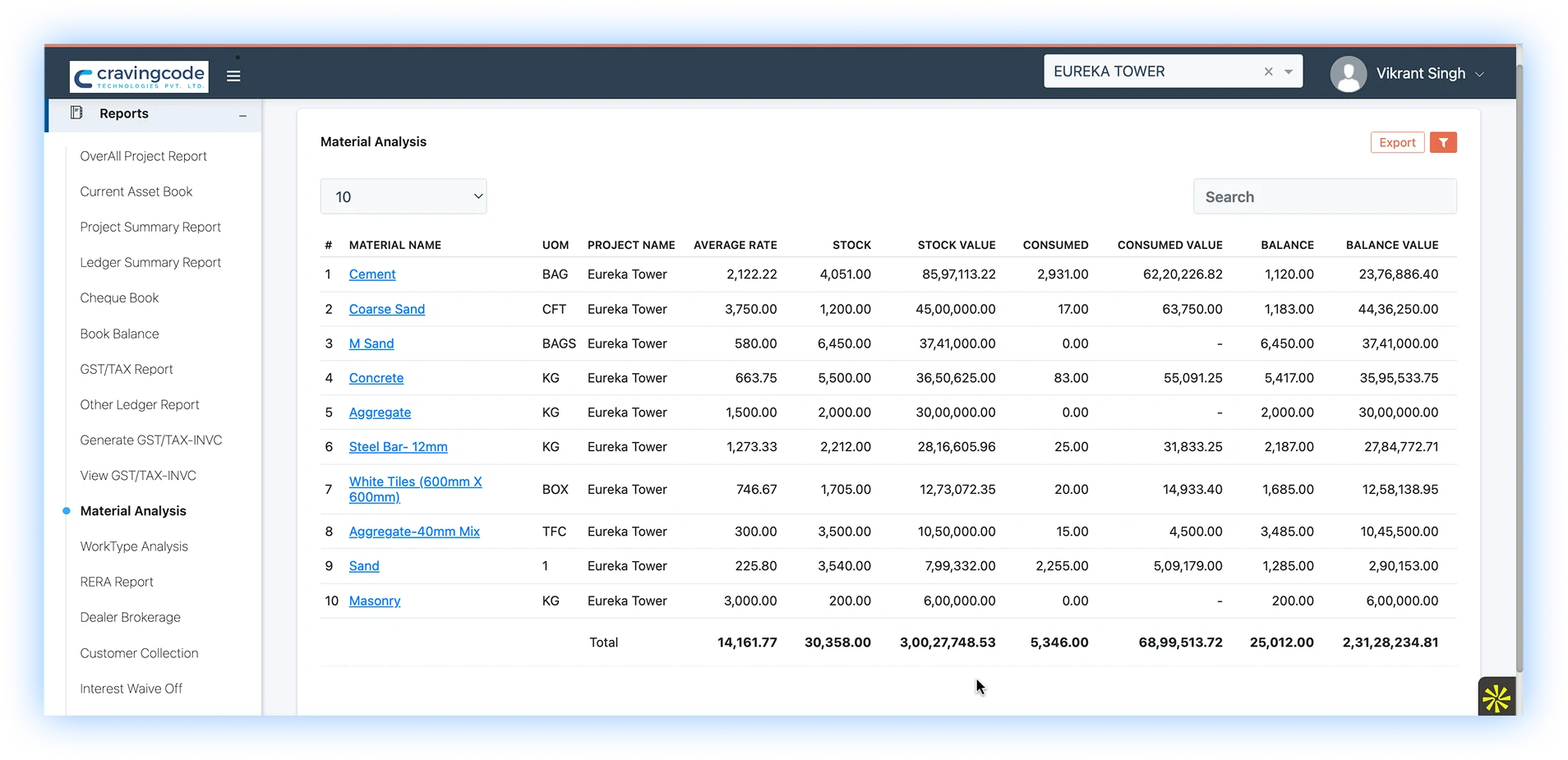The width and height of the screenshot is (1568, 760).
Task: Click the STOCK VALUE column header
Action: pos(957,245)
